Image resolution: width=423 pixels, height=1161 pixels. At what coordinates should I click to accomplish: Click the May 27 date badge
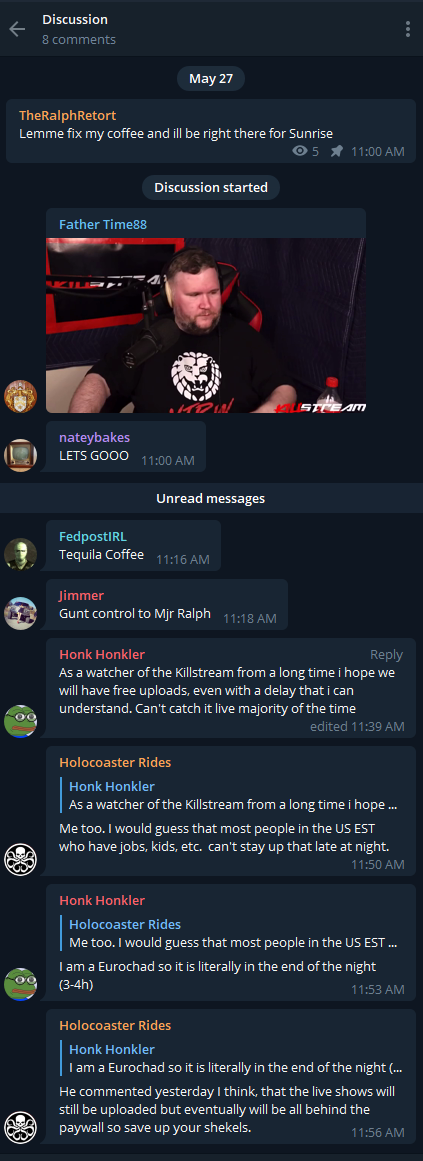point(211,78)
